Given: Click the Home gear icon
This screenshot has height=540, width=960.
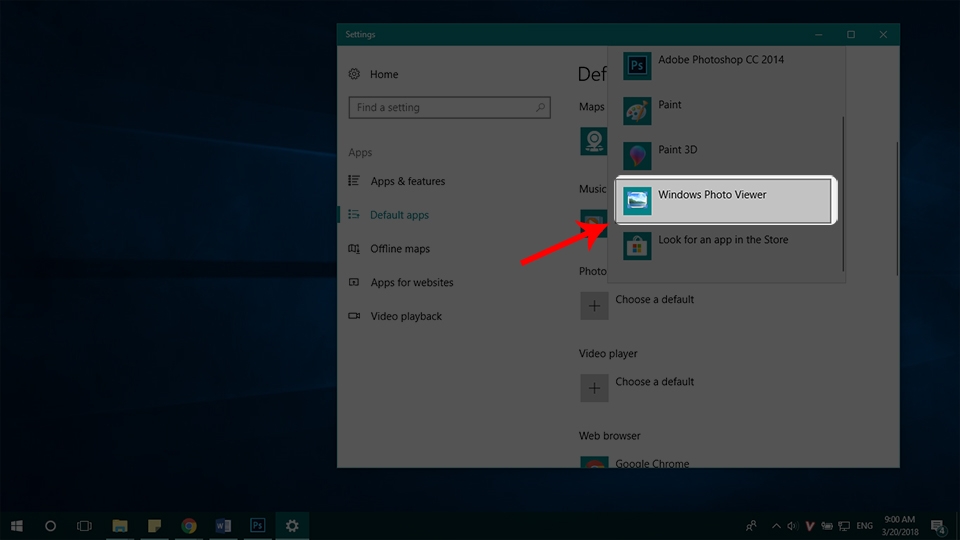Looking at the screenshot, I should (354, 74).
